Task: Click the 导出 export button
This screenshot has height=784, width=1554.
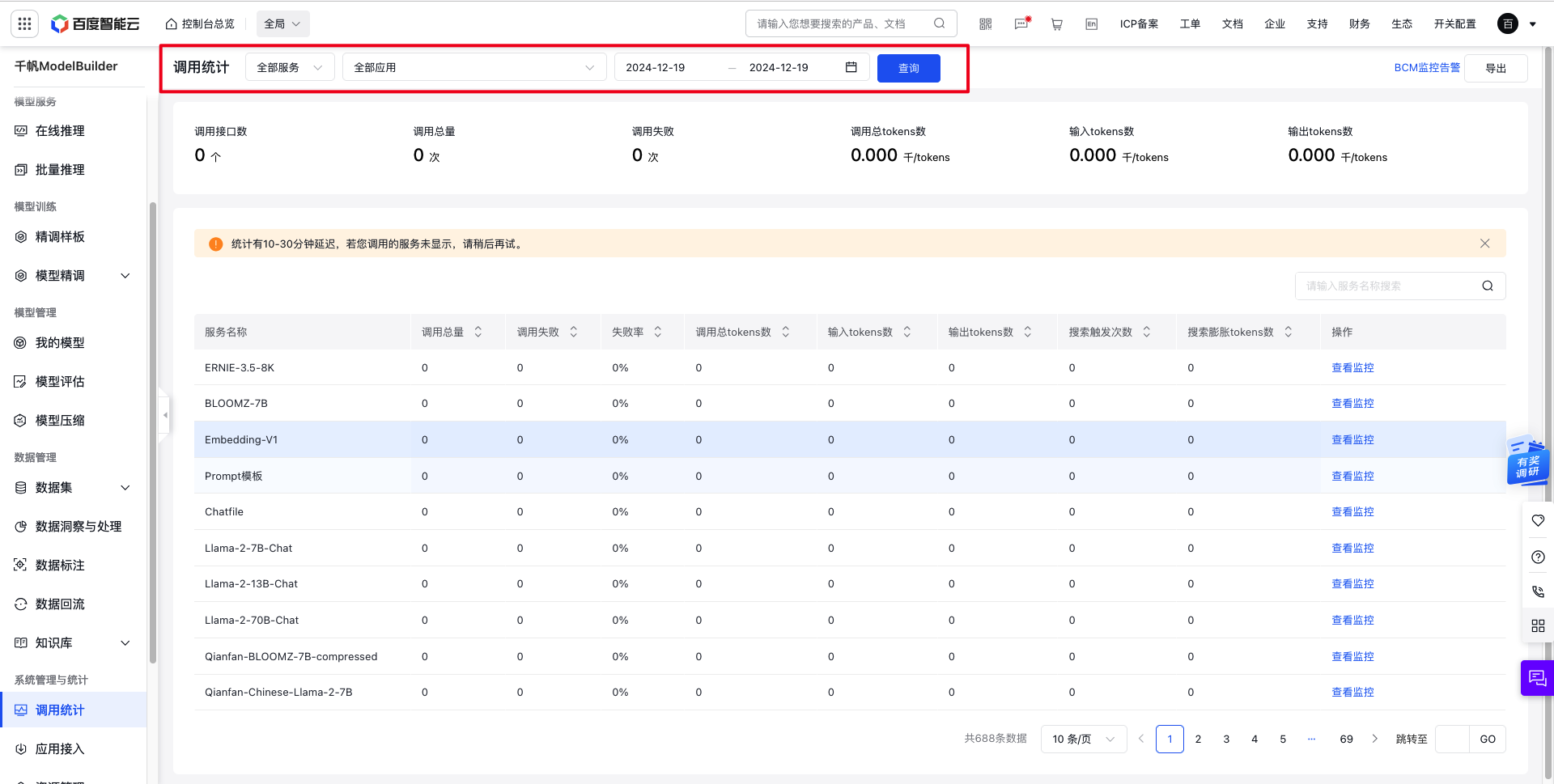Action: (x=1496, y=68)
